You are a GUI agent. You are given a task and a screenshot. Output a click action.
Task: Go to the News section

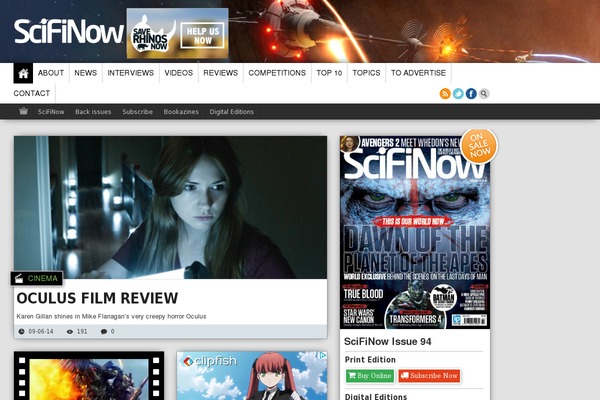[x=86, y=73]
